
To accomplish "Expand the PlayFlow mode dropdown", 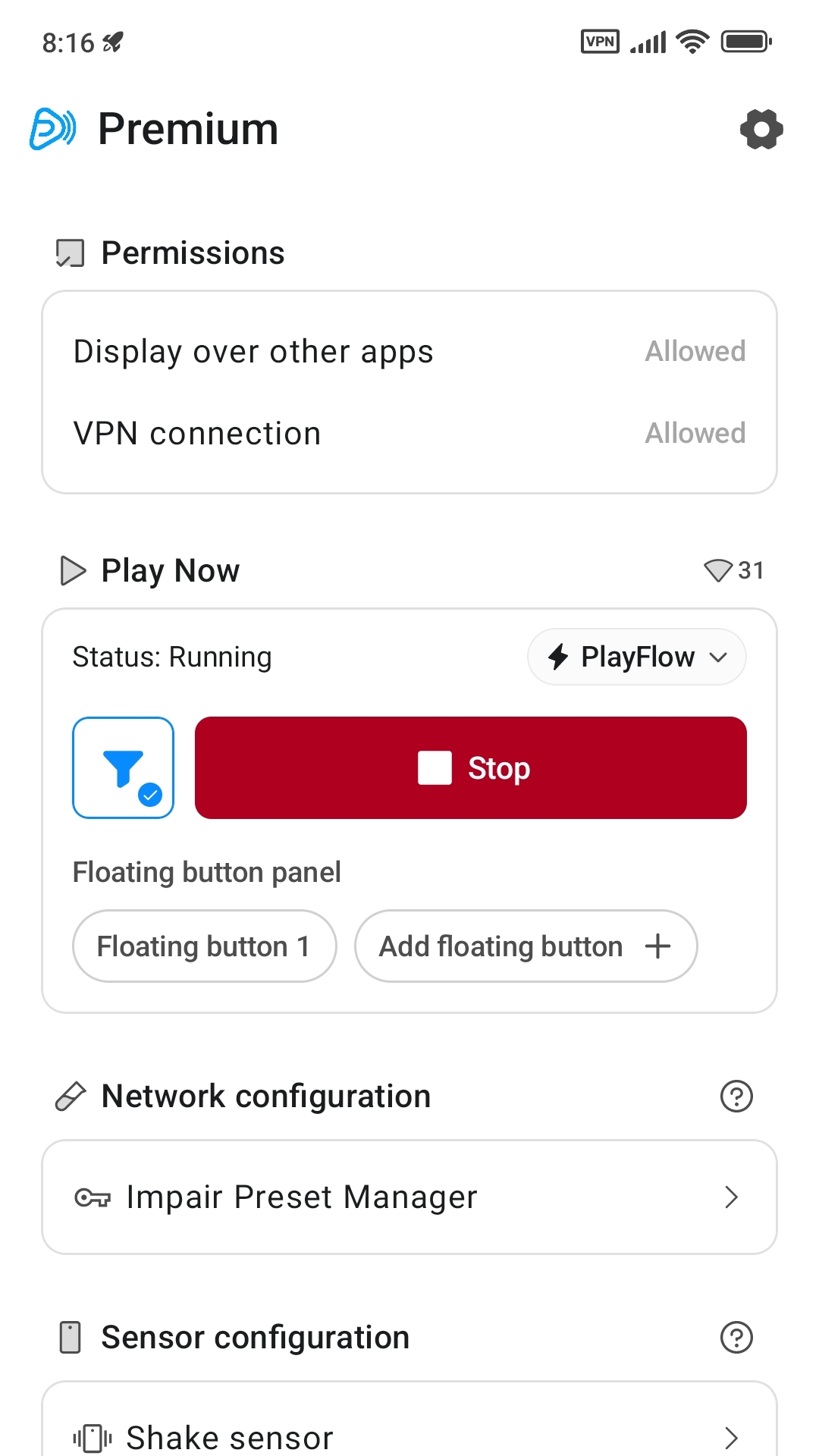I will coord(637,657).
